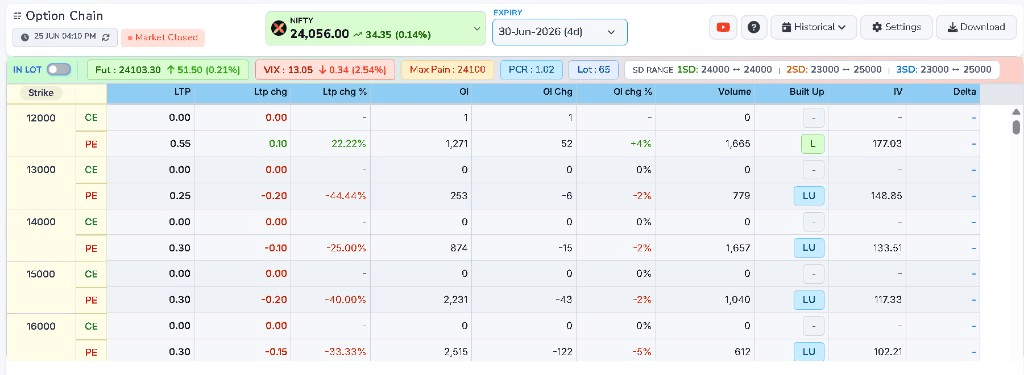Sort by the OI column header
Viewport: 1024px width, 375px height.
tap(464, 93)
